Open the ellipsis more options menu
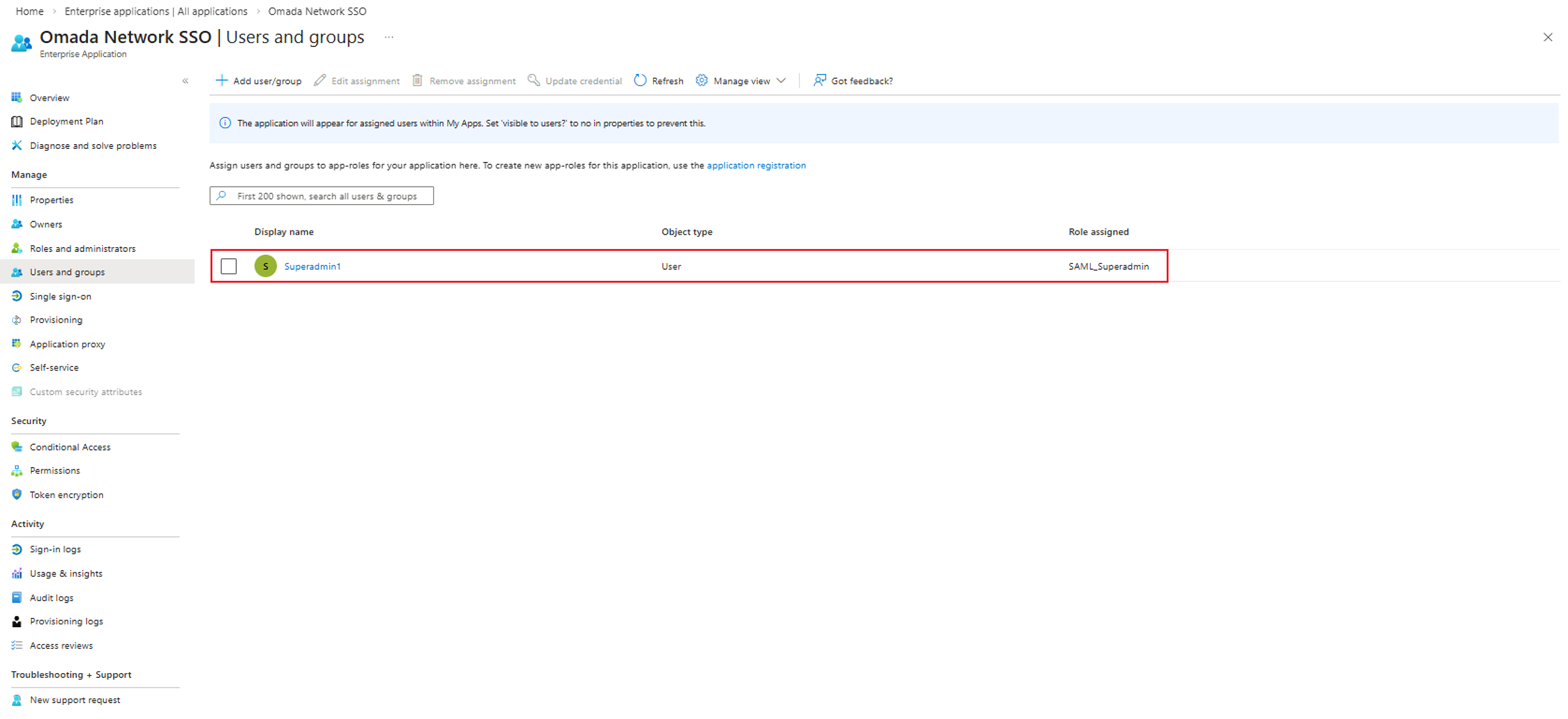Image resolution: width=1568 pixels, height=719 pixels. pos(389,37)
